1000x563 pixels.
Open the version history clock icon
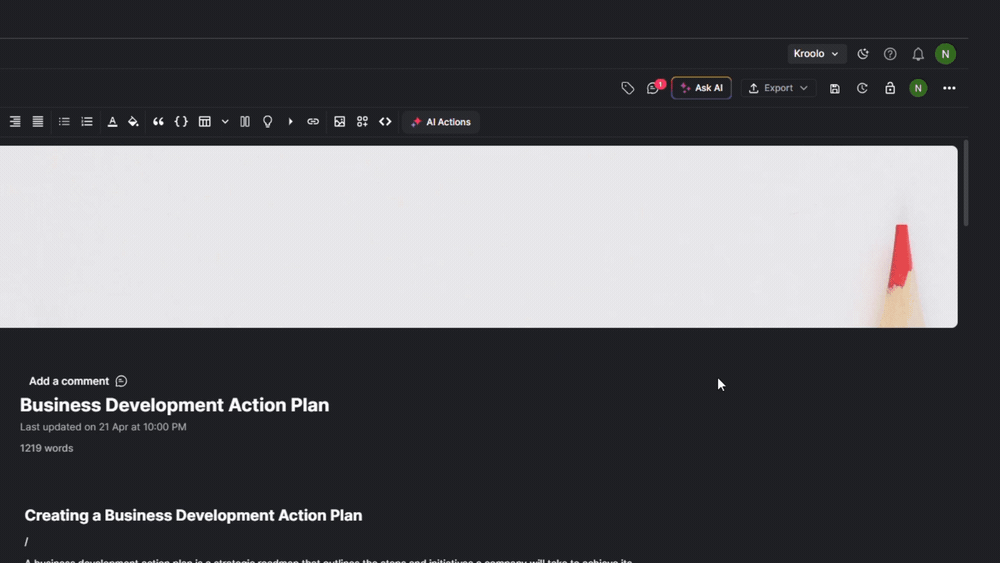pos(862,88)
